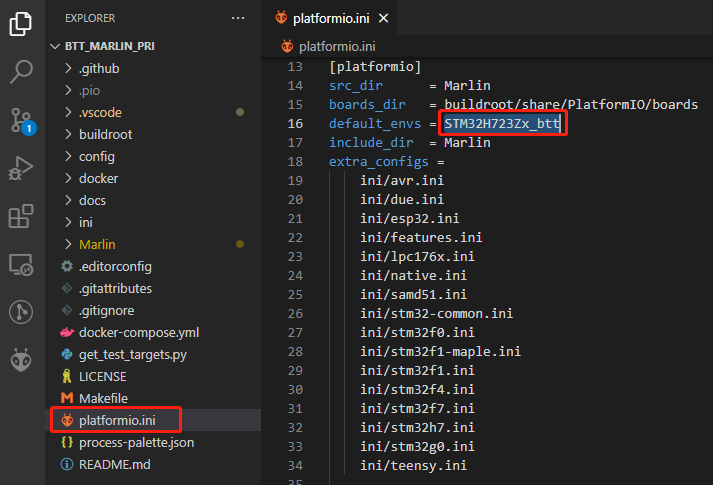
Task: Open the Explorer view in activity bar
Action: tap(21, 24)
